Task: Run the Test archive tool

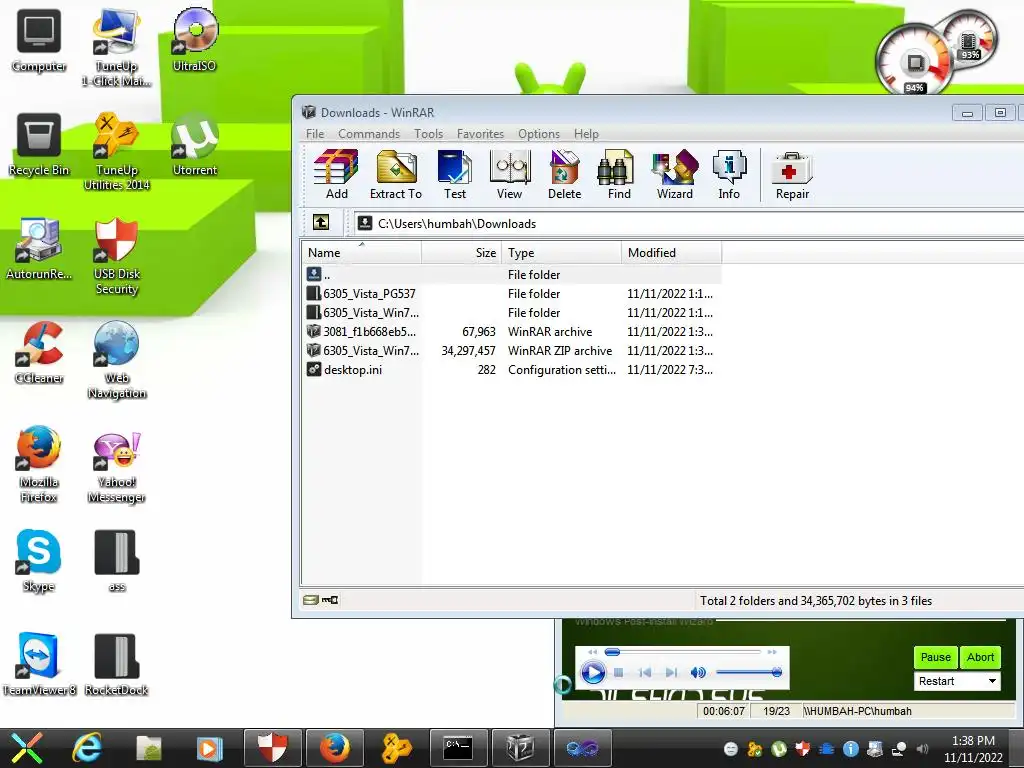Action: tap(455, 174)
